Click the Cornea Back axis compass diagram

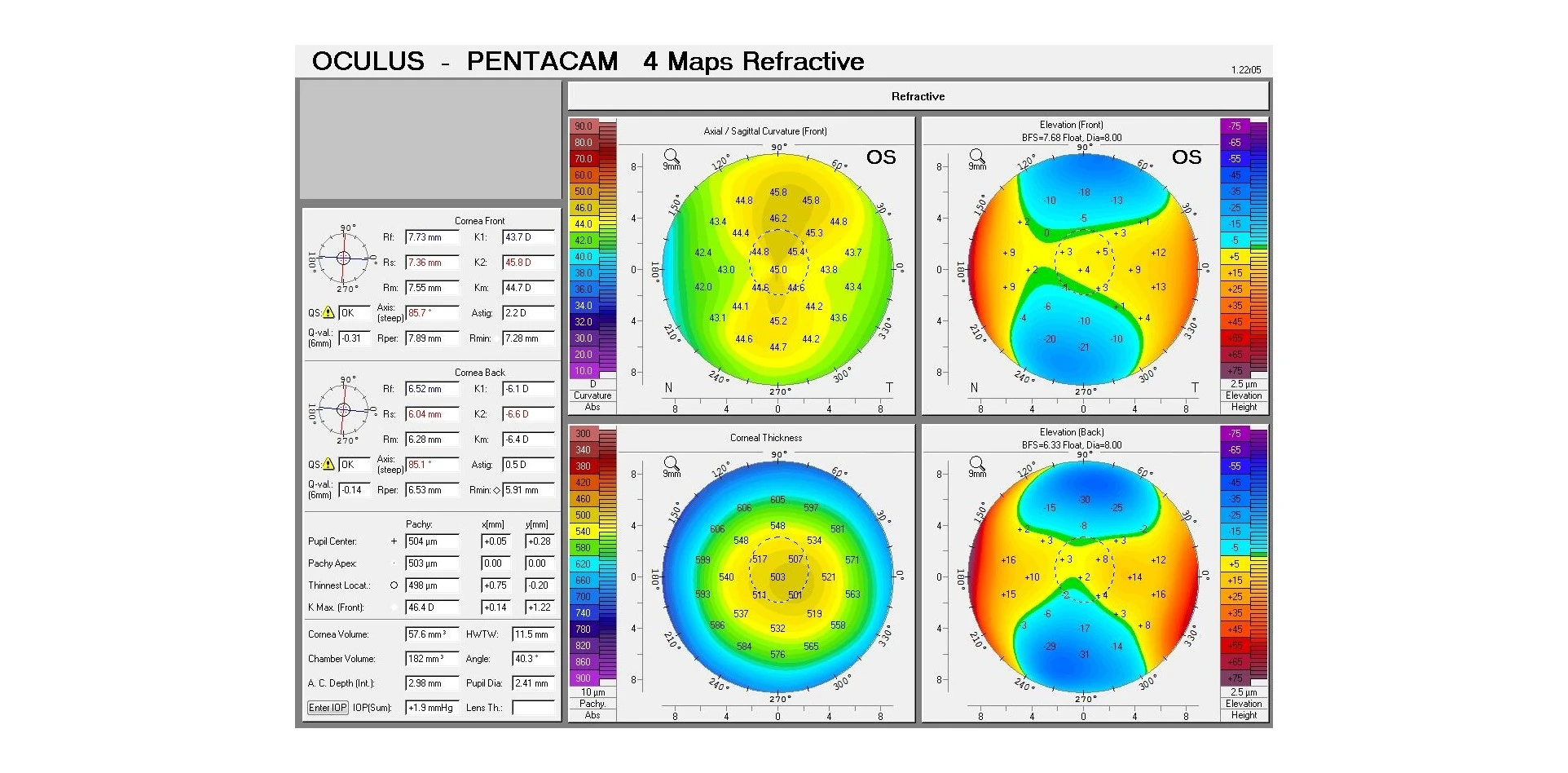[x=343, y=409]
